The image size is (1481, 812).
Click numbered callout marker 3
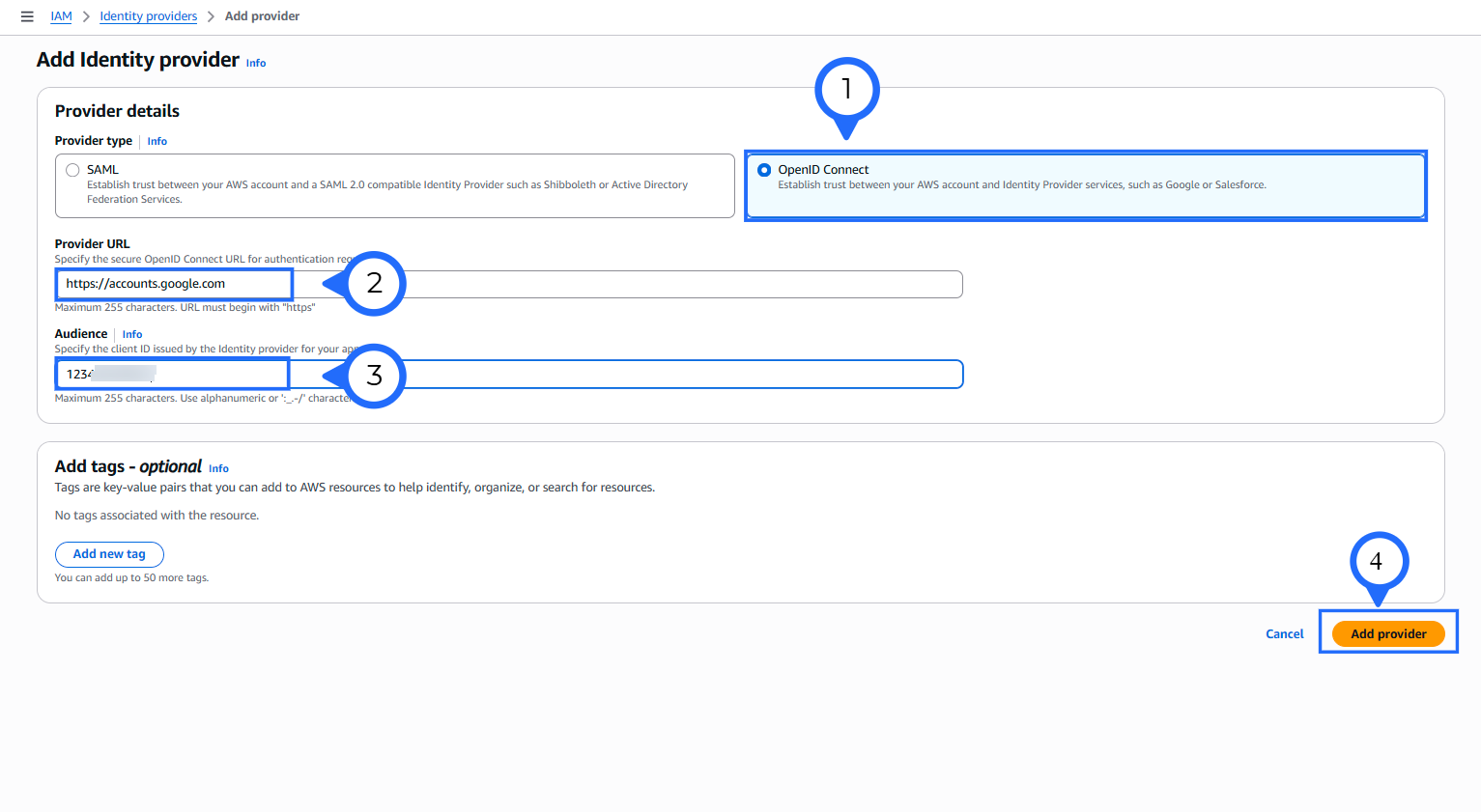tap(374, 376)
